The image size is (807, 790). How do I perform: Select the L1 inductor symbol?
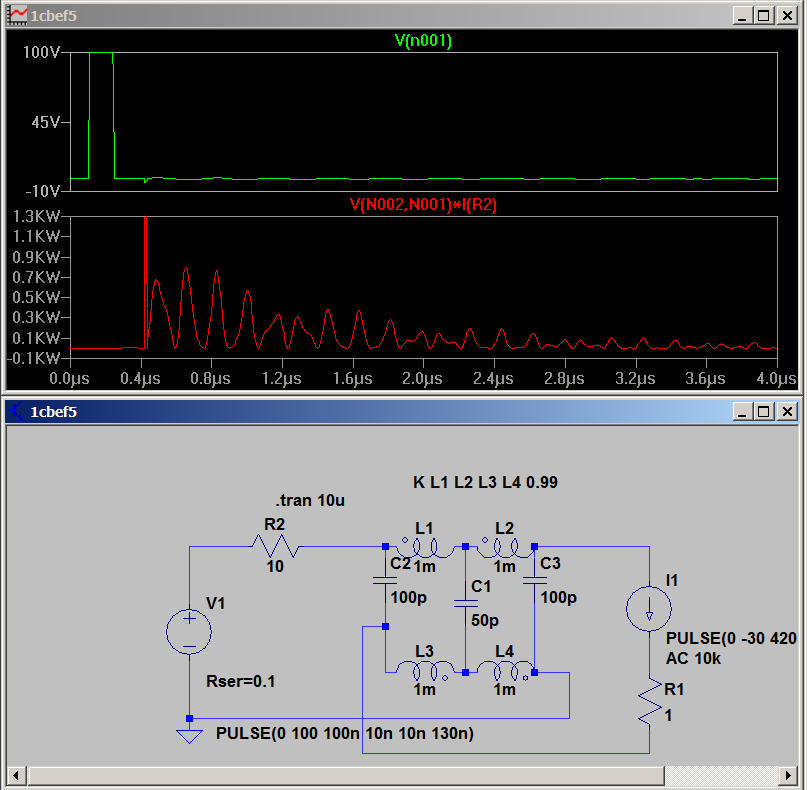pyautogui.click(x=425, y=547)
